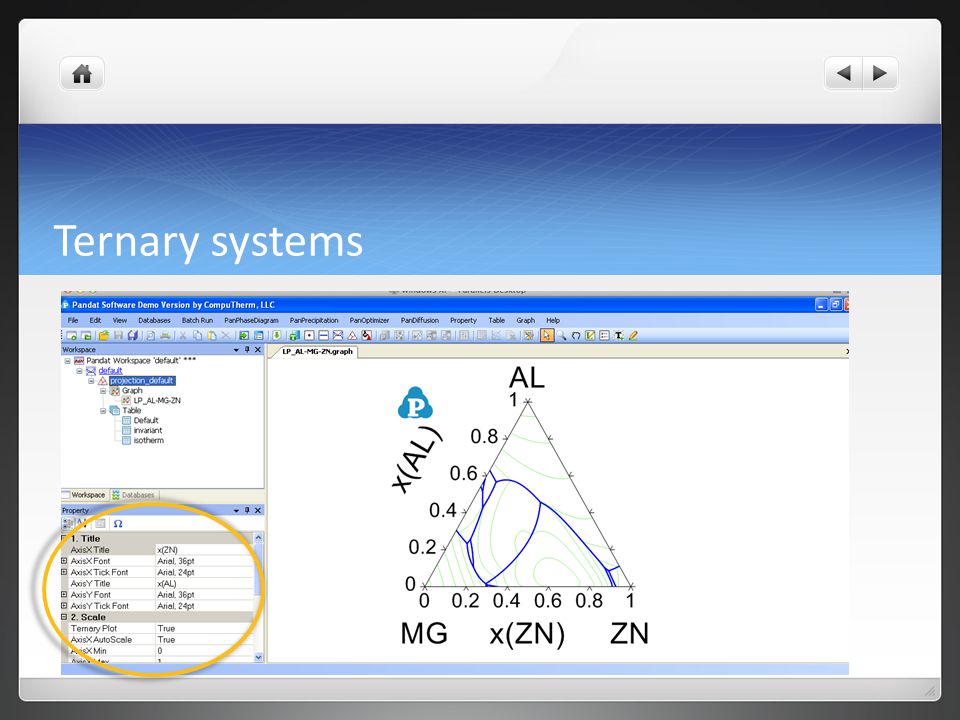960x720 pixels.
Task: Open the Batch Run menu
Action: 197,320
